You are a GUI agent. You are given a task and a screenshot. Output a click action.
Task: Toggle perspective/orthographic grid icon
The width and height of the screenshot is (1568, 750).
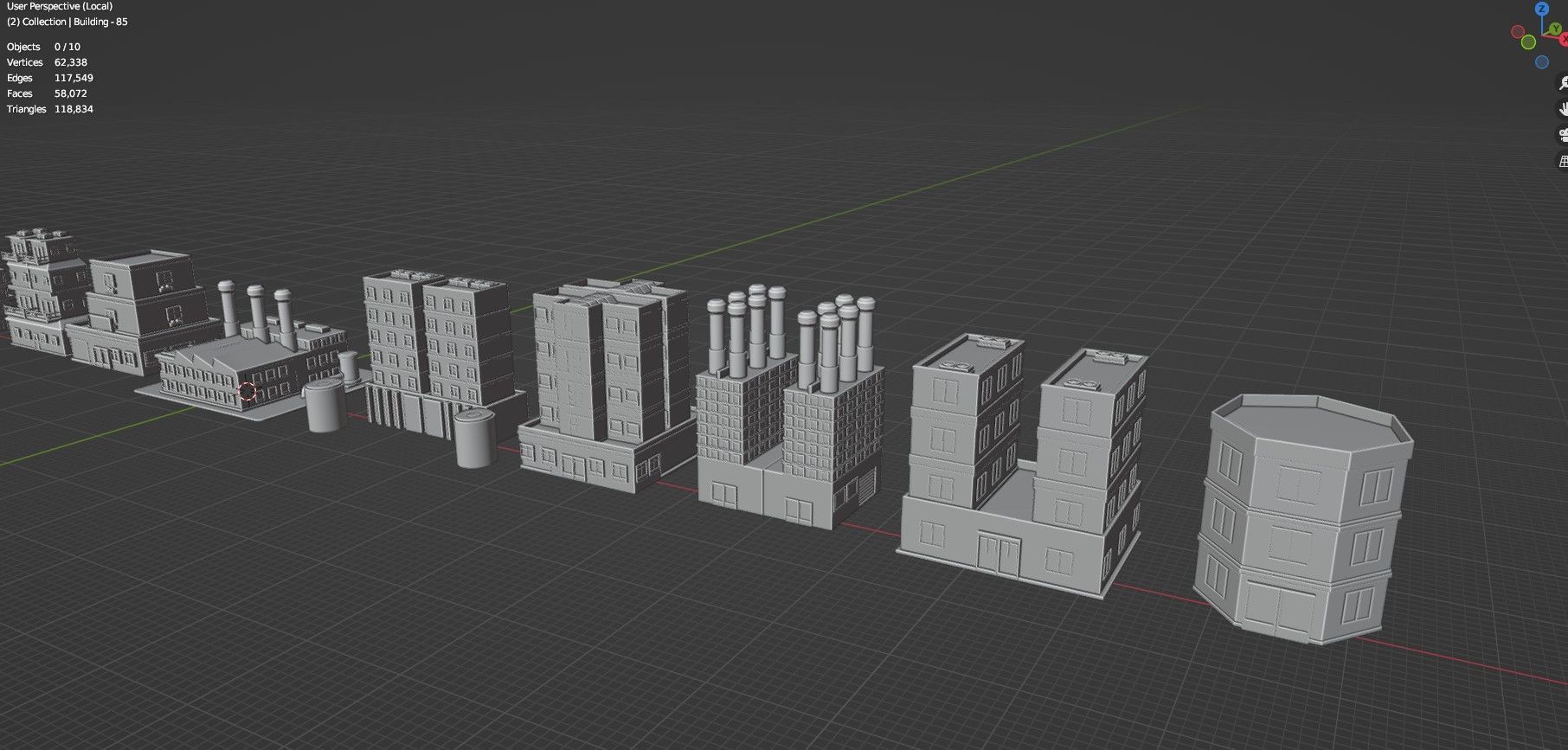click(x=1563, y=161)
